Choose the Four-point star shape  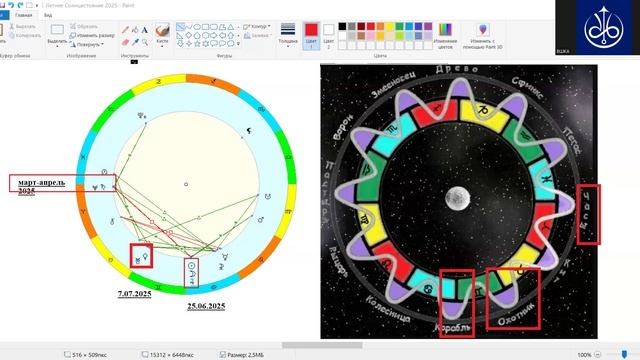coord(189,44)
